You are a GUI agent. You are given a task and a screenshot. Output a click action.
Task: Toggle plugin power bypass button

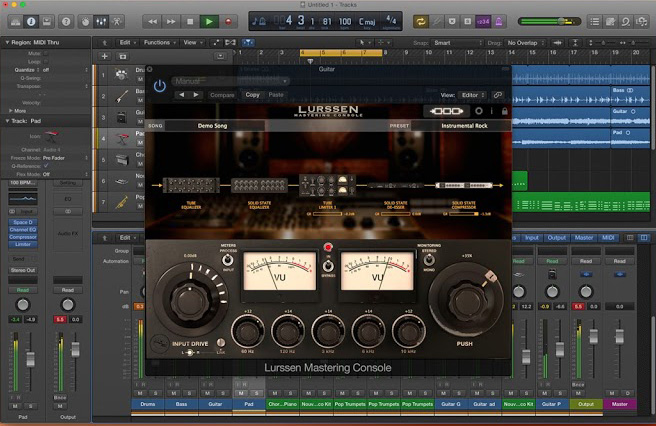159,86
